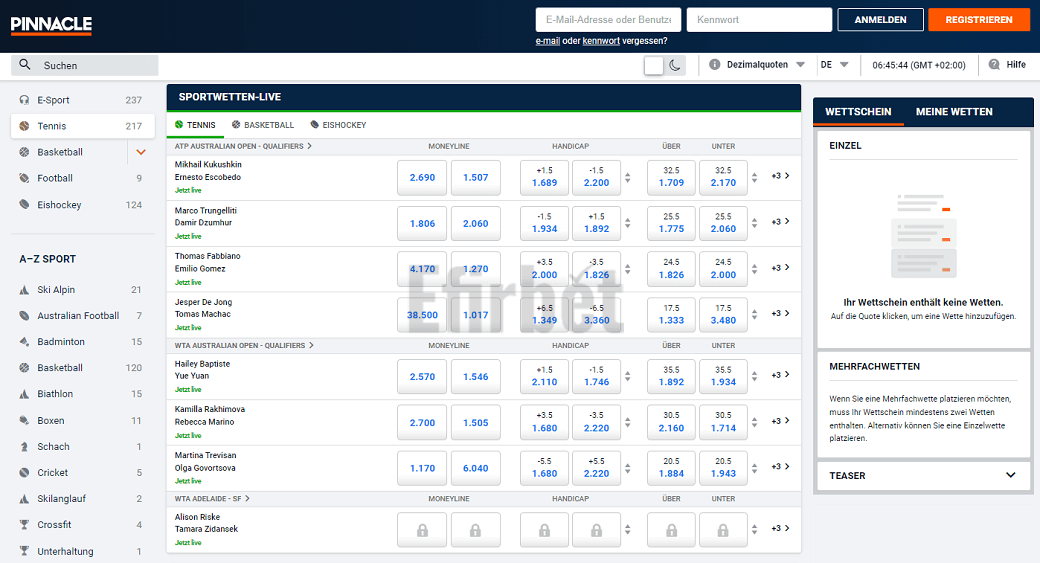1040x563 pixels.
Task: Change handicap line for Baptiste match
Action: pos(627,377)
